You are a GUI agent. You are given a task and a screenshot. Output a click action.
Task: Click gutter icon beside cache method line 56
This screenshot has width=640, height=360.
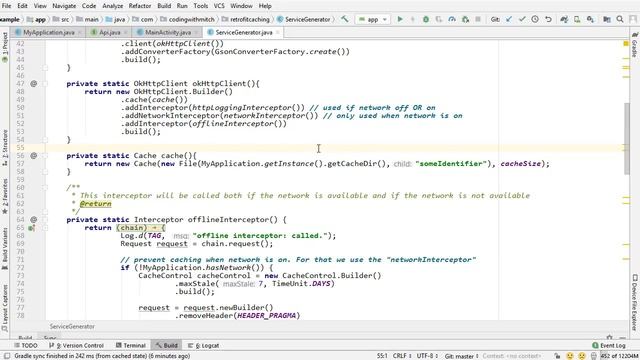(33, 156)
